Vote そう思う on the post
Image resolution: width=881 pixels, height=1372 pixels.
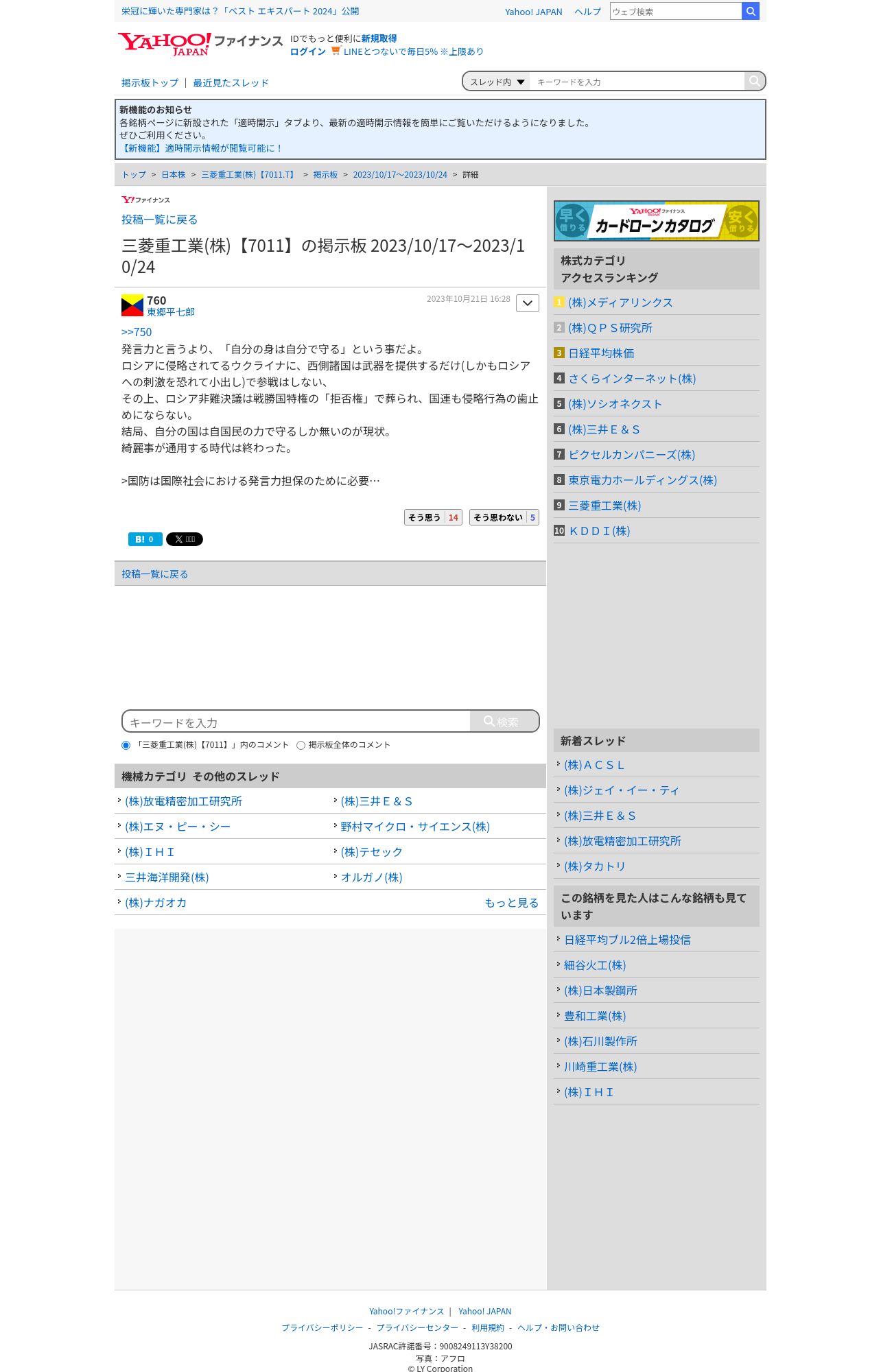(x=433, y=517)
